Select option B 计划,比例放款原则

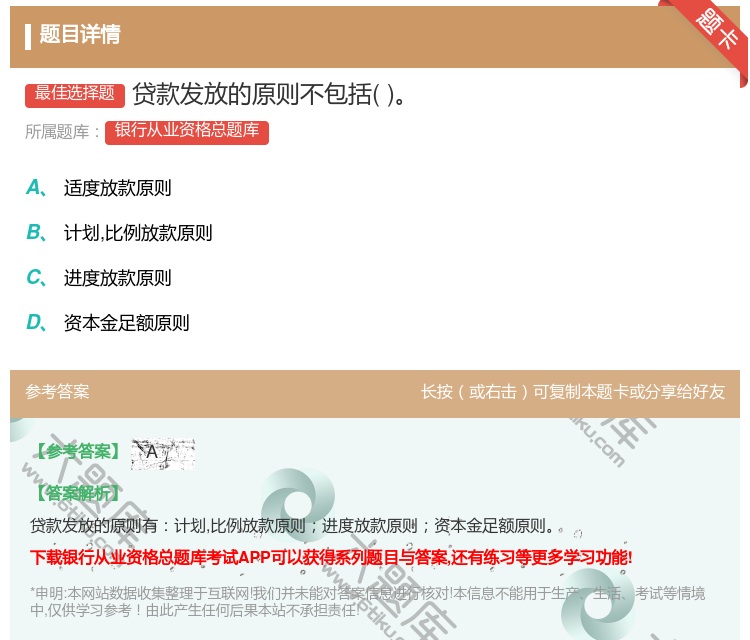(x=138, y=233)
